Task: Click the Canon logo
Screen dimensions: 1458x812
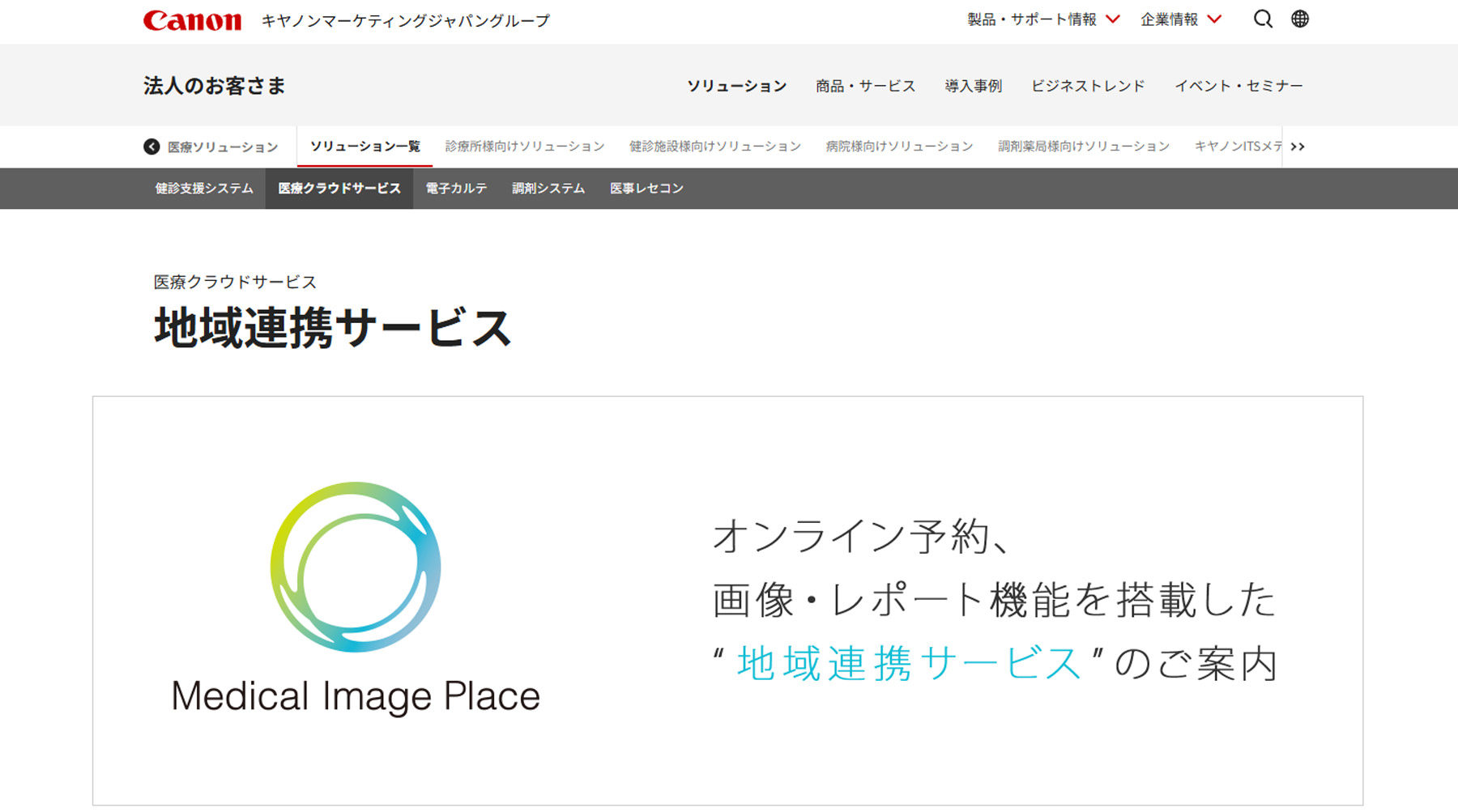Action: coord(192,20)
